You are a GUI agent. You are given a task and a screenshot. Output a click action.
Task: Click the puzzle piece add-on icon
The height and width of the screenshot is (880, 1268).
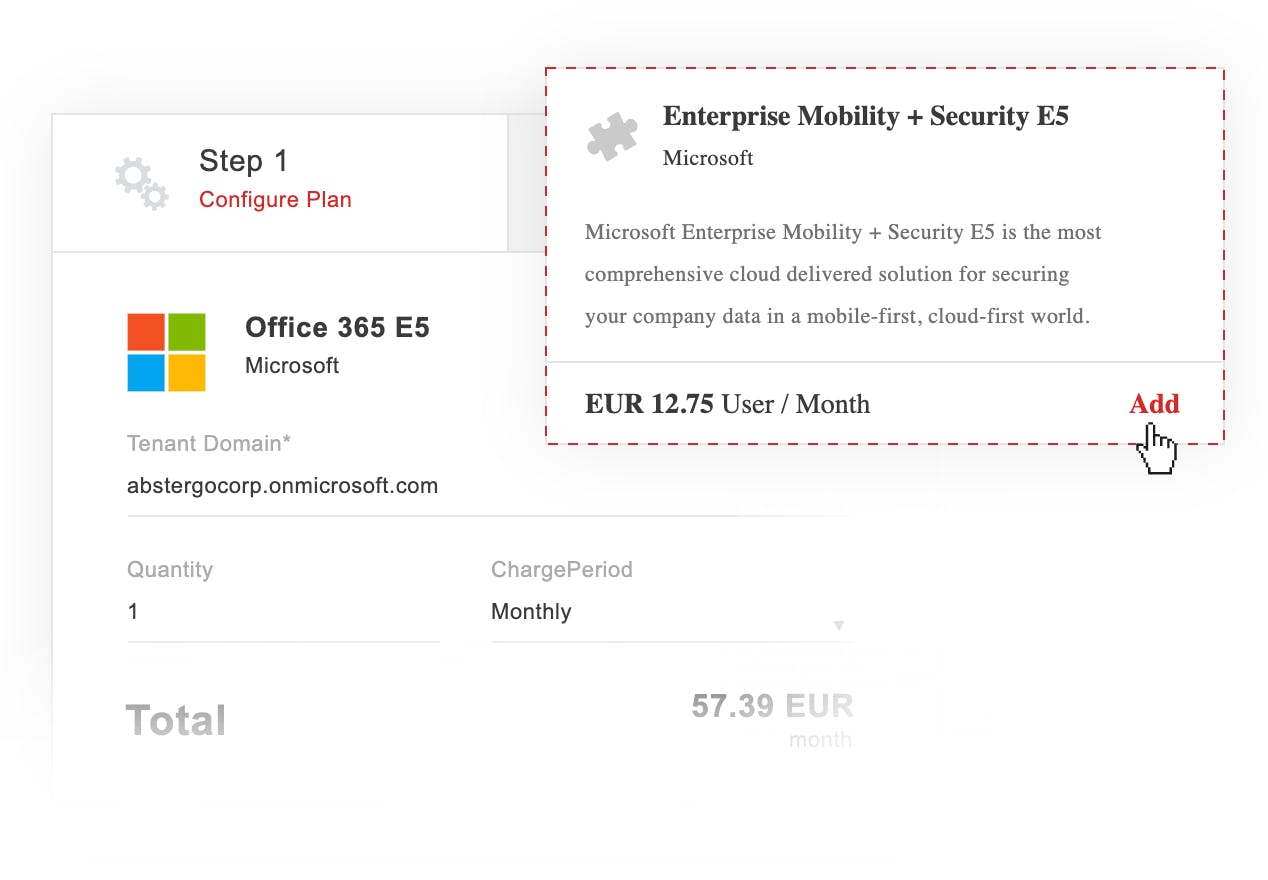pyautogui.click(x=612, y=136)
